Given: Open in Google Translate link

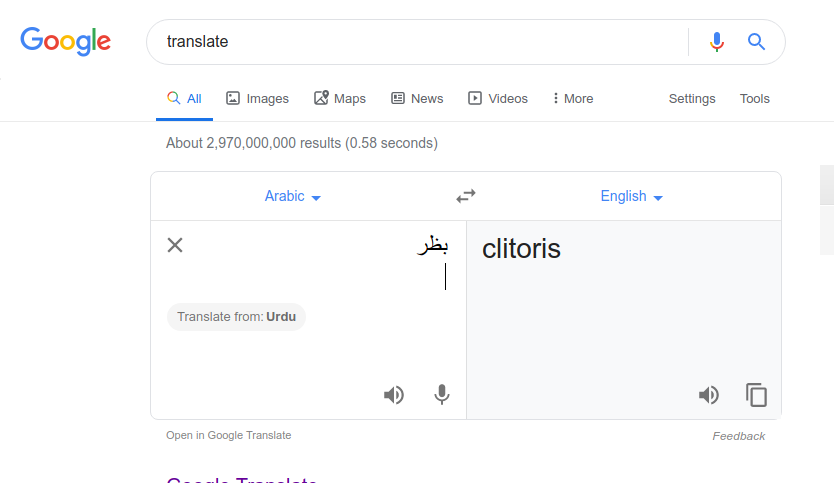Looking at the screenshot, I should click(x=229, y=435).
